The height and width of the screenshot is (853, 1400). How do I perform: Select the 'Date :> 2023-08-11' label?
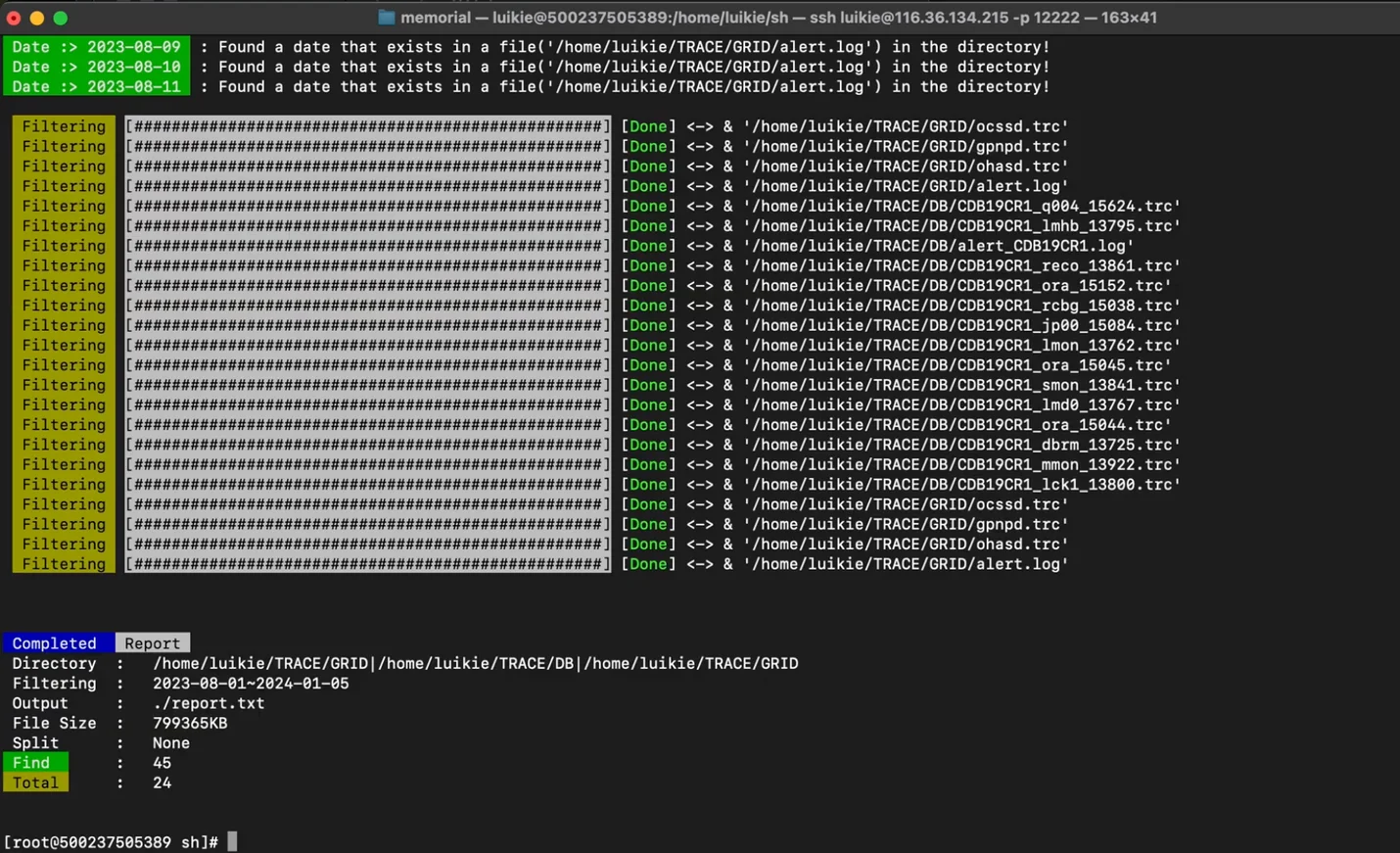point(96,86)
